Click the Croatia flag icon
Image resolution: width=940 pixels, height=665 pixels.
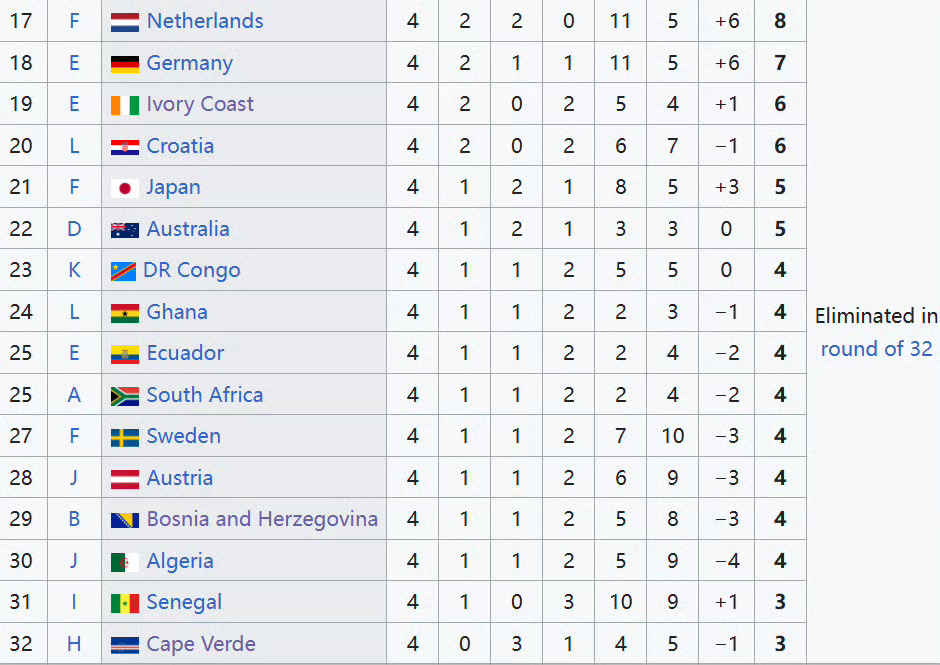pyautogui.click(x=125, y=146)
